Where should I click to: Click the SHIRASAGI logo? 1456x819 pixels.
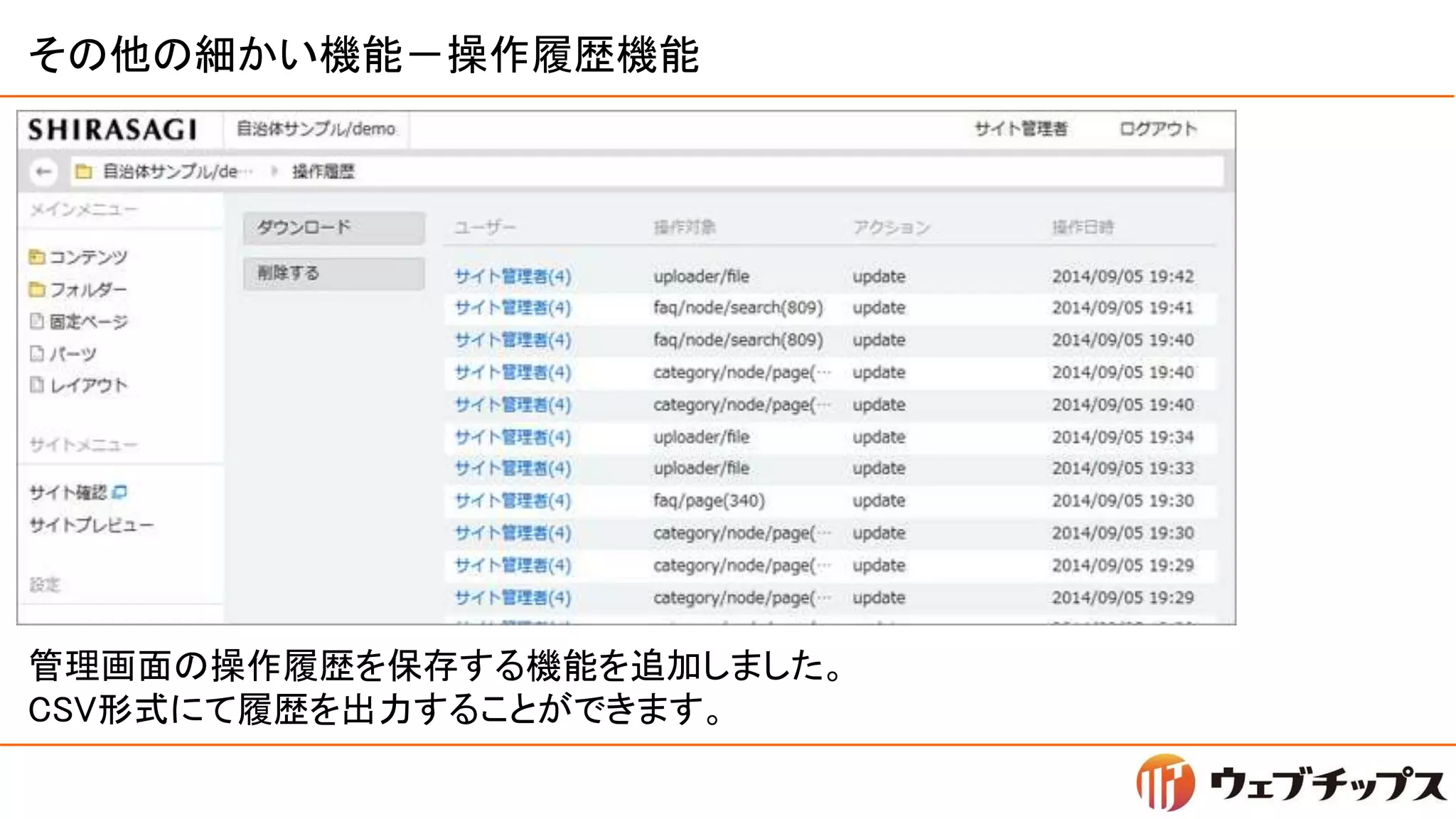(x=112, y=130)
